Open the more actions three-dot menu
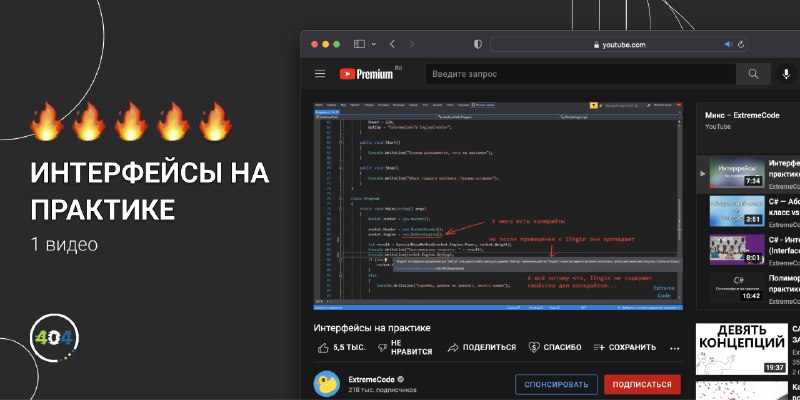This screenshot has width=800, height=400. [x=674, y=348]
